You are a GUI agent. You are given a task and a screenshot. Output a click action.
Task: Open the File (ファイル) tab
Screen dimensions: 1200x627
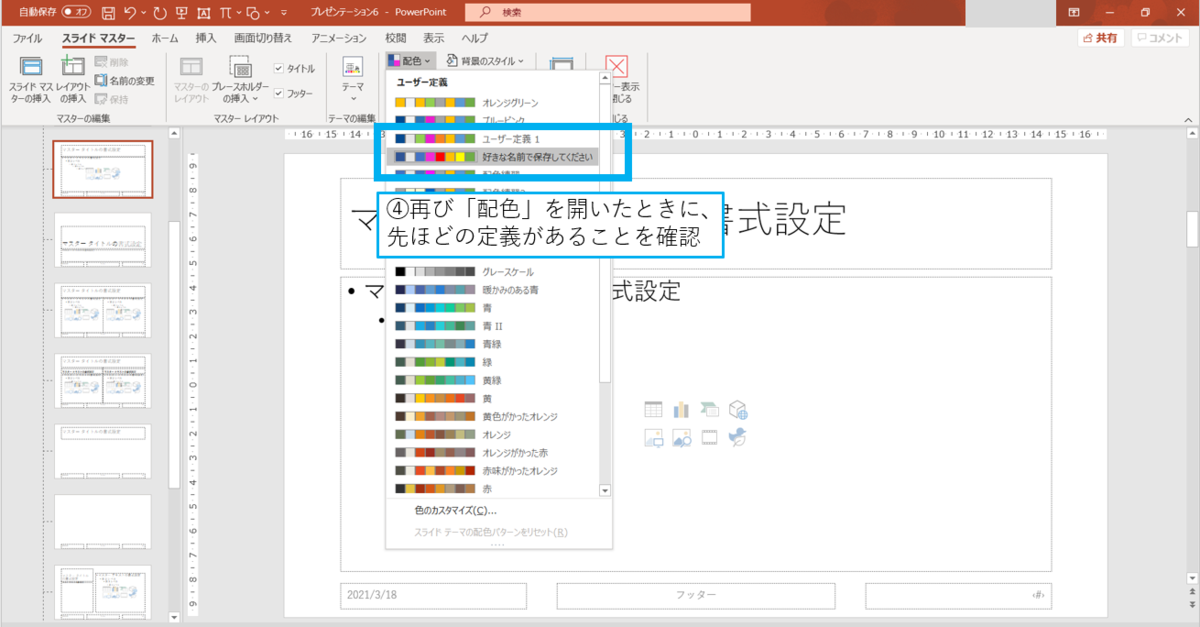pyautogui.click(x=27, y=38)
